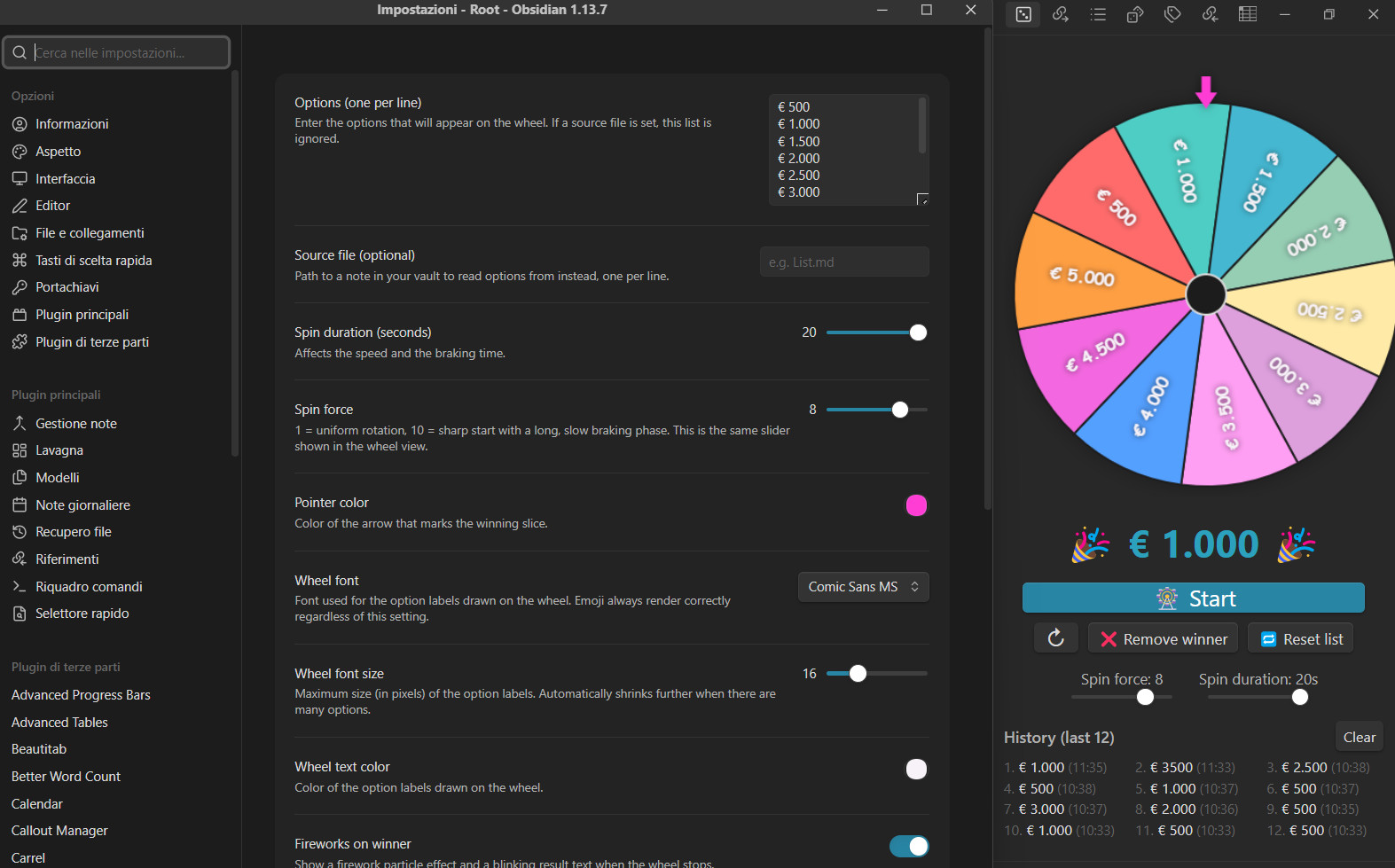The height and width of the screenshot is (868, 1395).
Task: Click the Wheel font size slider
Action: (x=877, y=674)
